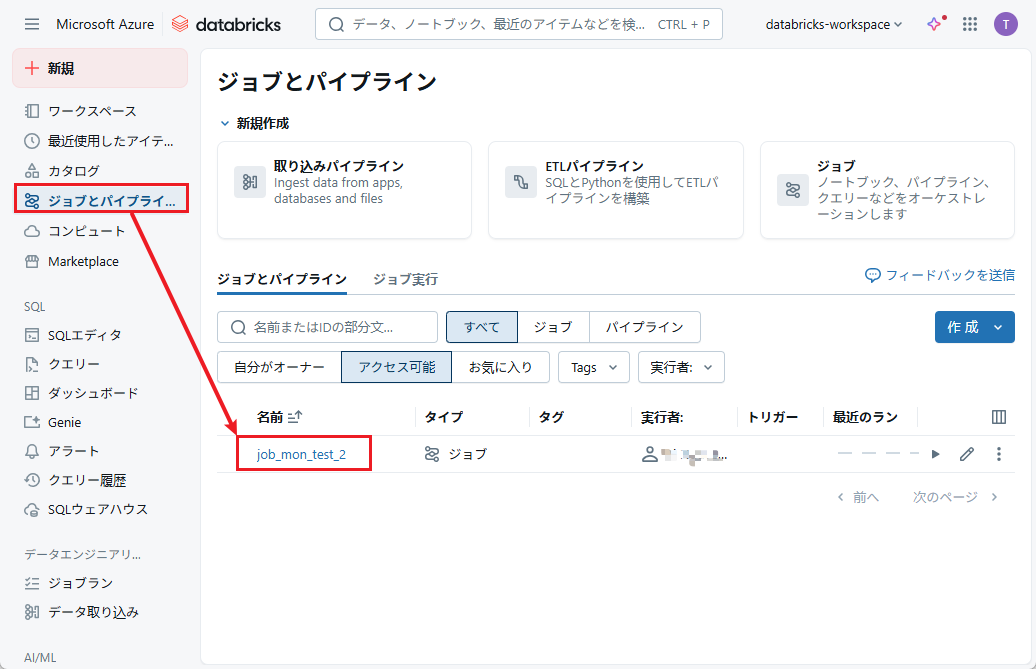The height and width of the screenshot is (669, 1036).
Task: Sort by the 名前 column sort icon
Action: click(x=295, y=417)
